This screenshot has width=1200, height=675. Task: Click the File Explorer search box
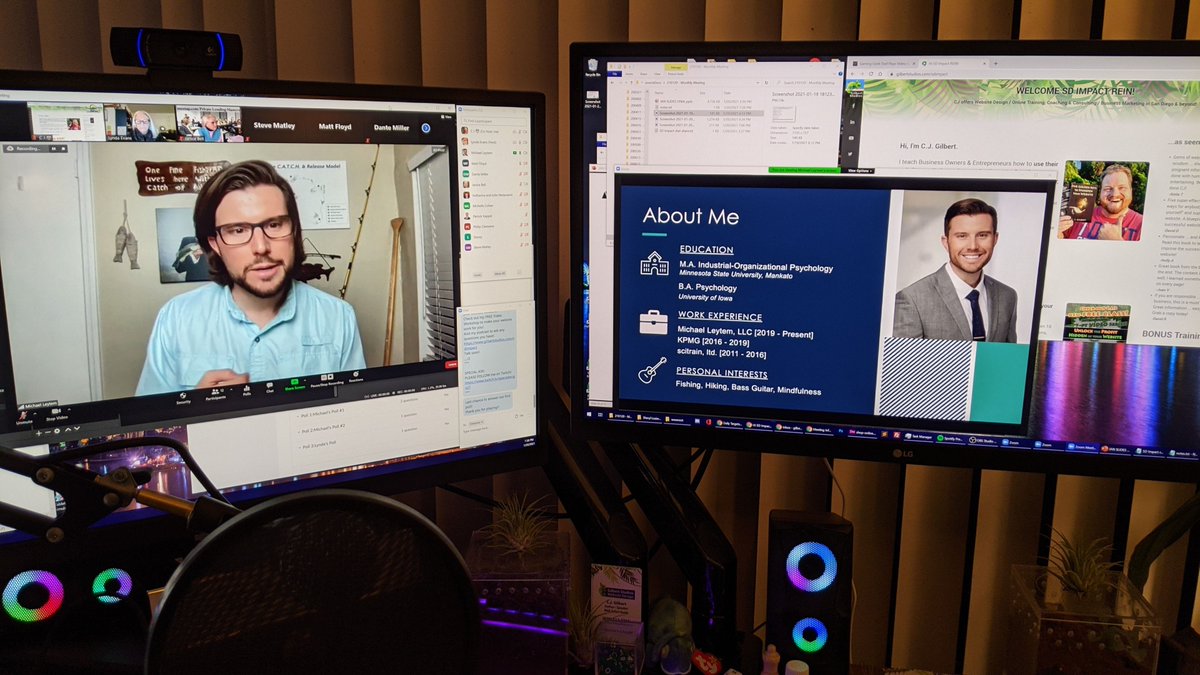(806, 82)
